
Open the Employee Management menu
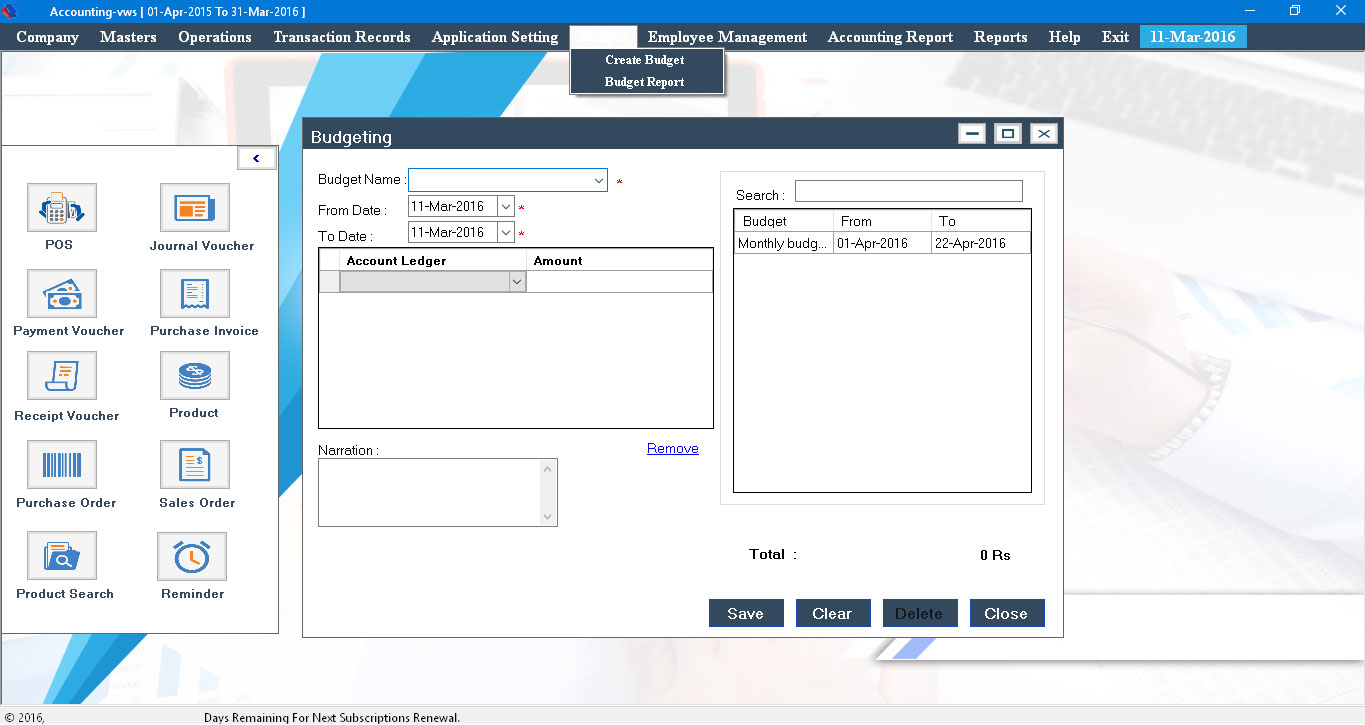pyautogui.click(x=727, y=37)
